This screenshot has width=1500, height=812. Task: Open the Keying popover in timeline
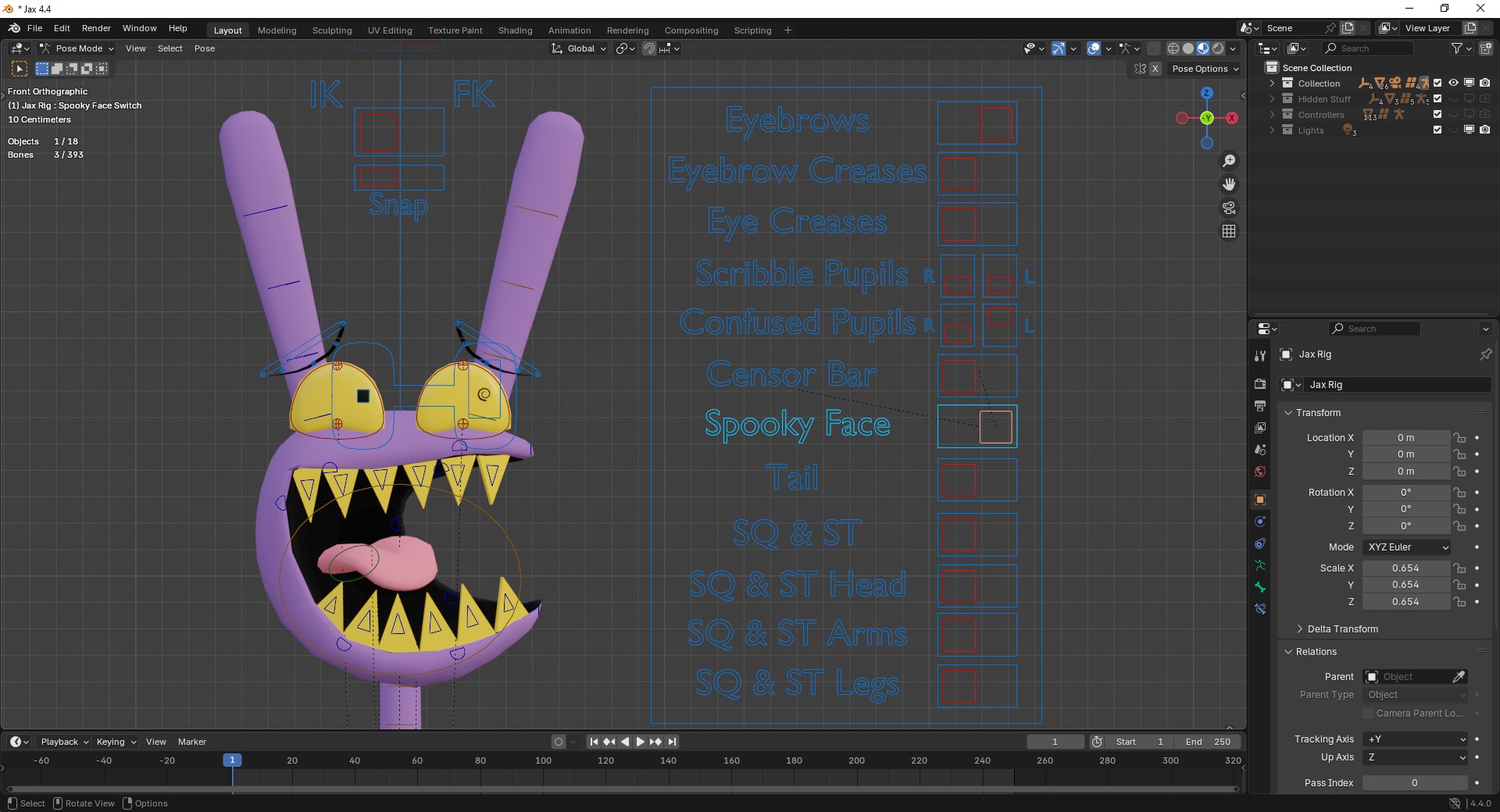pyautogui.click(x=116, y=742)
